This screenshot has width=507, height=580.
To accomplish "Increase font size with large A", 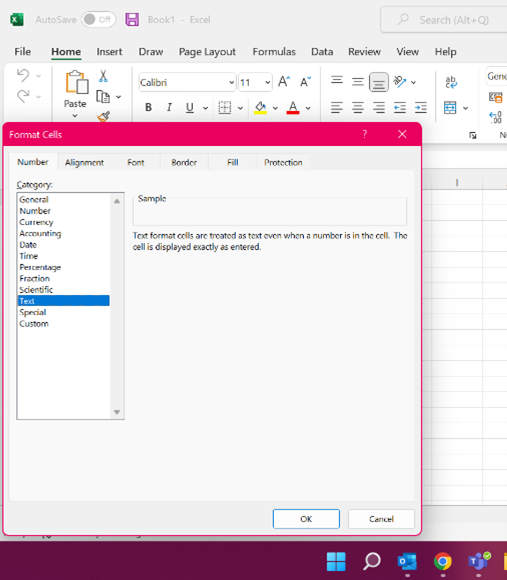I will pos(284,82).
